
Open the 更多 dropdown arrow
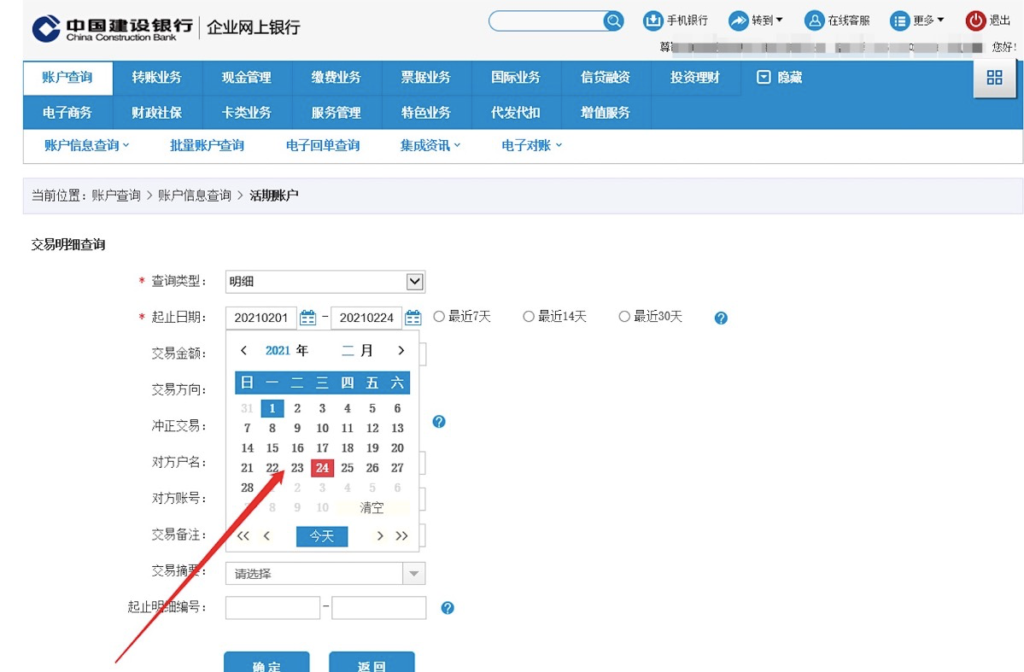pyautogui.click(x=940, y=20)
